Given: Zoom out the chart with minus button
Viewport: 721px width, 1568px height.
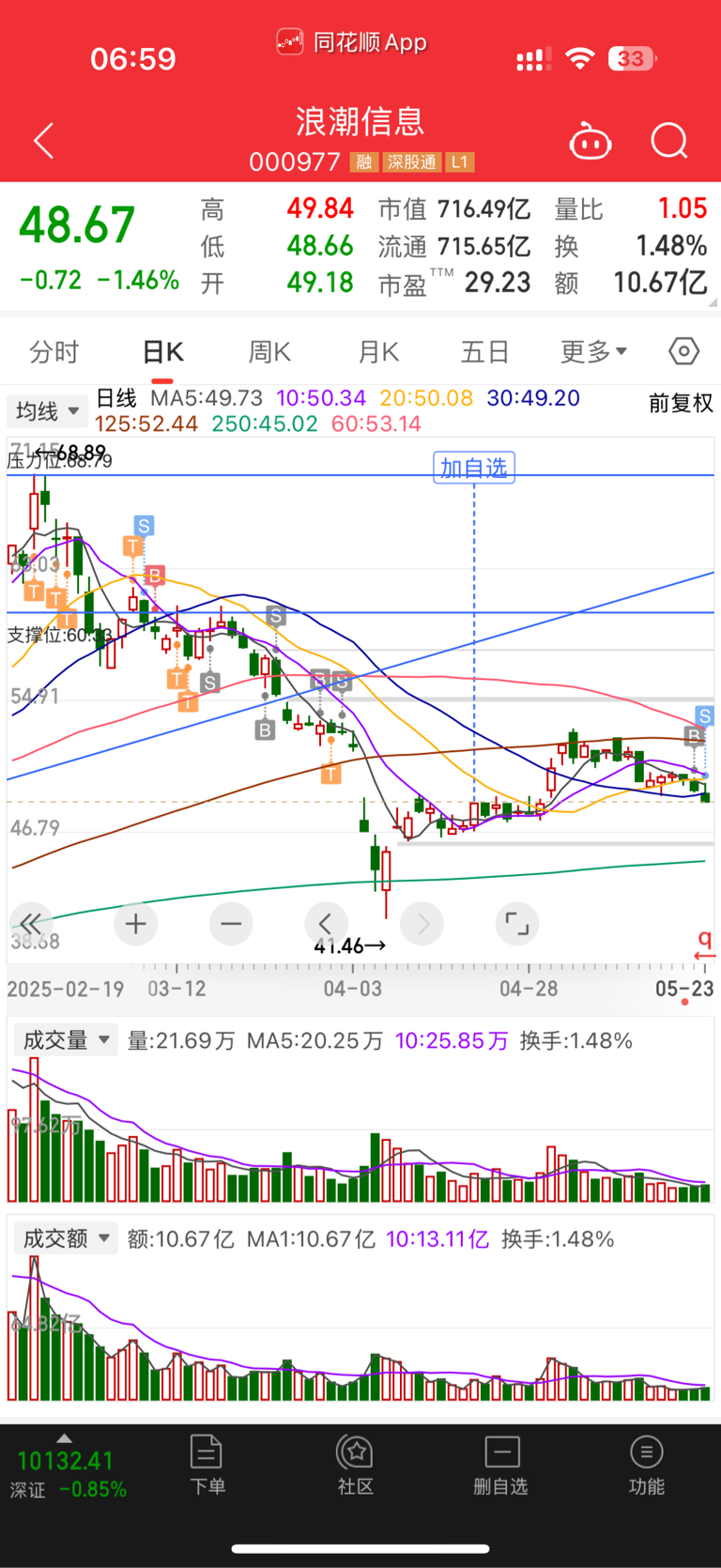Looking at the screenshot, I should (231, 924).
